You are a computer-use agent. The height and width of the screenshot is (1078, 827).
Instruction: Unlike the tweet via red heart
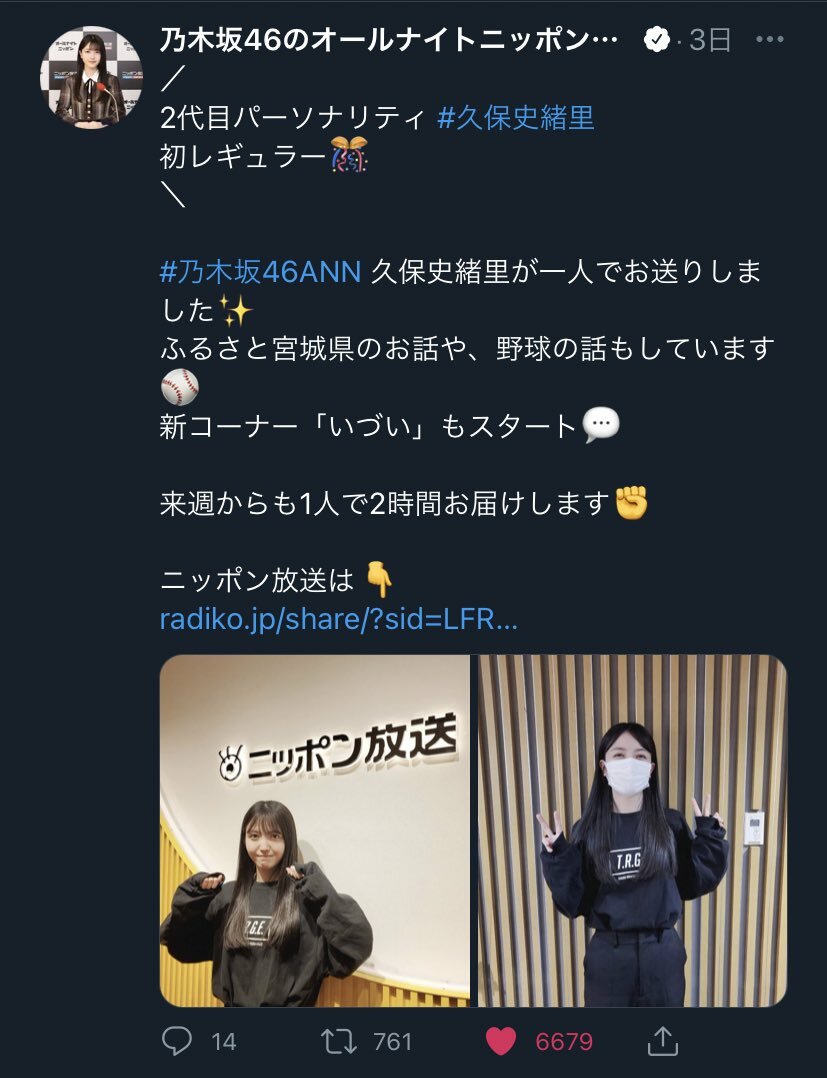[500, 1042]
